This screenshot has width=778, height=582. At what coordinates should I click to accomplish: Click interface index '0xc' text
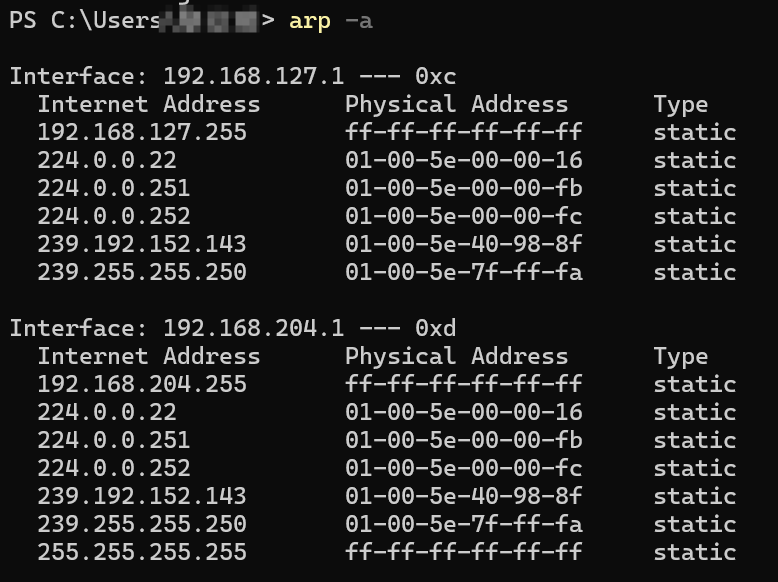[436, 76]
